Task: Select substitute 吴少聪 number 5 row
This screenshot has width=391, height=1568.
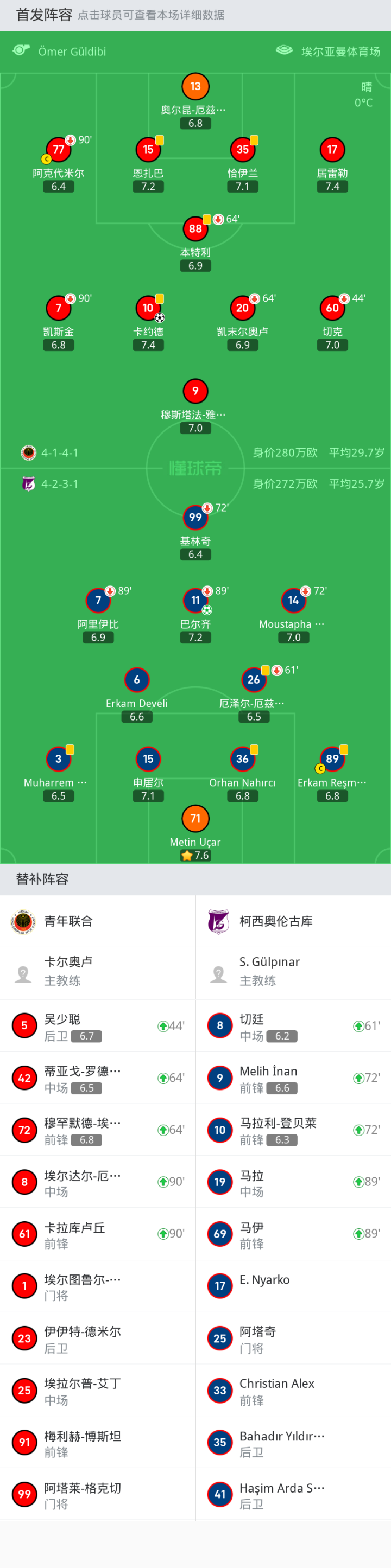Action: [97, 1027]
